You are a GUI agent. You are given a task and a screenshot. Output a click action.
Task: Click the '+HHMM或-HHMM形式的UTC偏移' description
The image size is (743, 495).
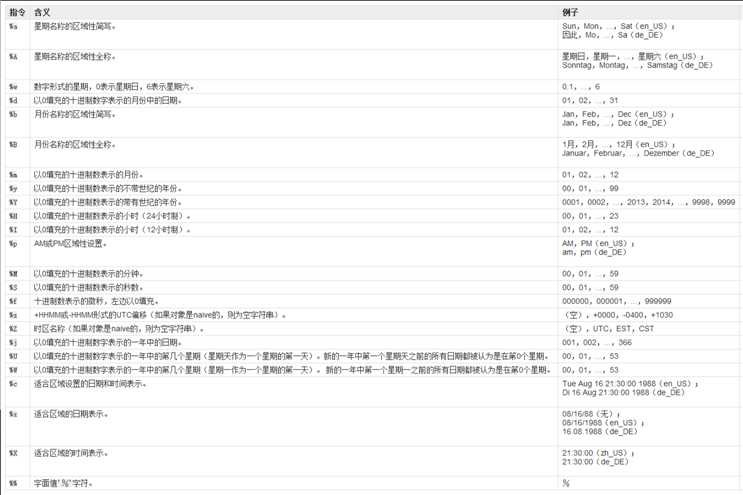[160, 315]
